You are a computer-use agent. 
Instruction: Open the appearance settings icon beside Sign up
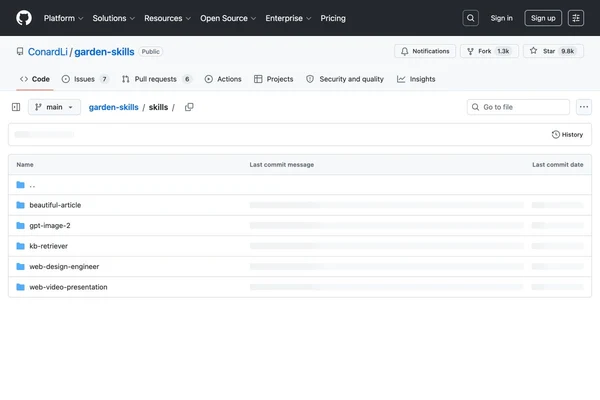pyautogui.click(x=576, y=18)
